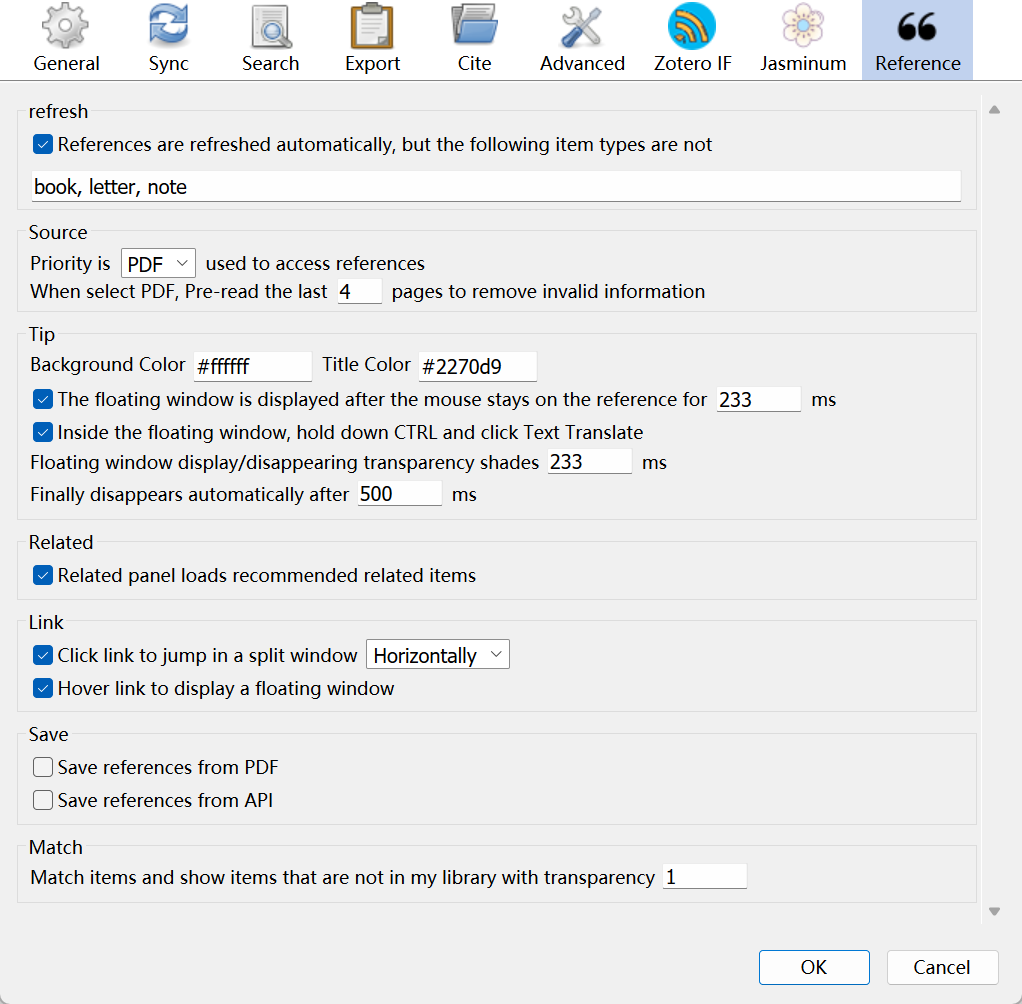Open the General preferences gear icon

(x=65, y=26)
